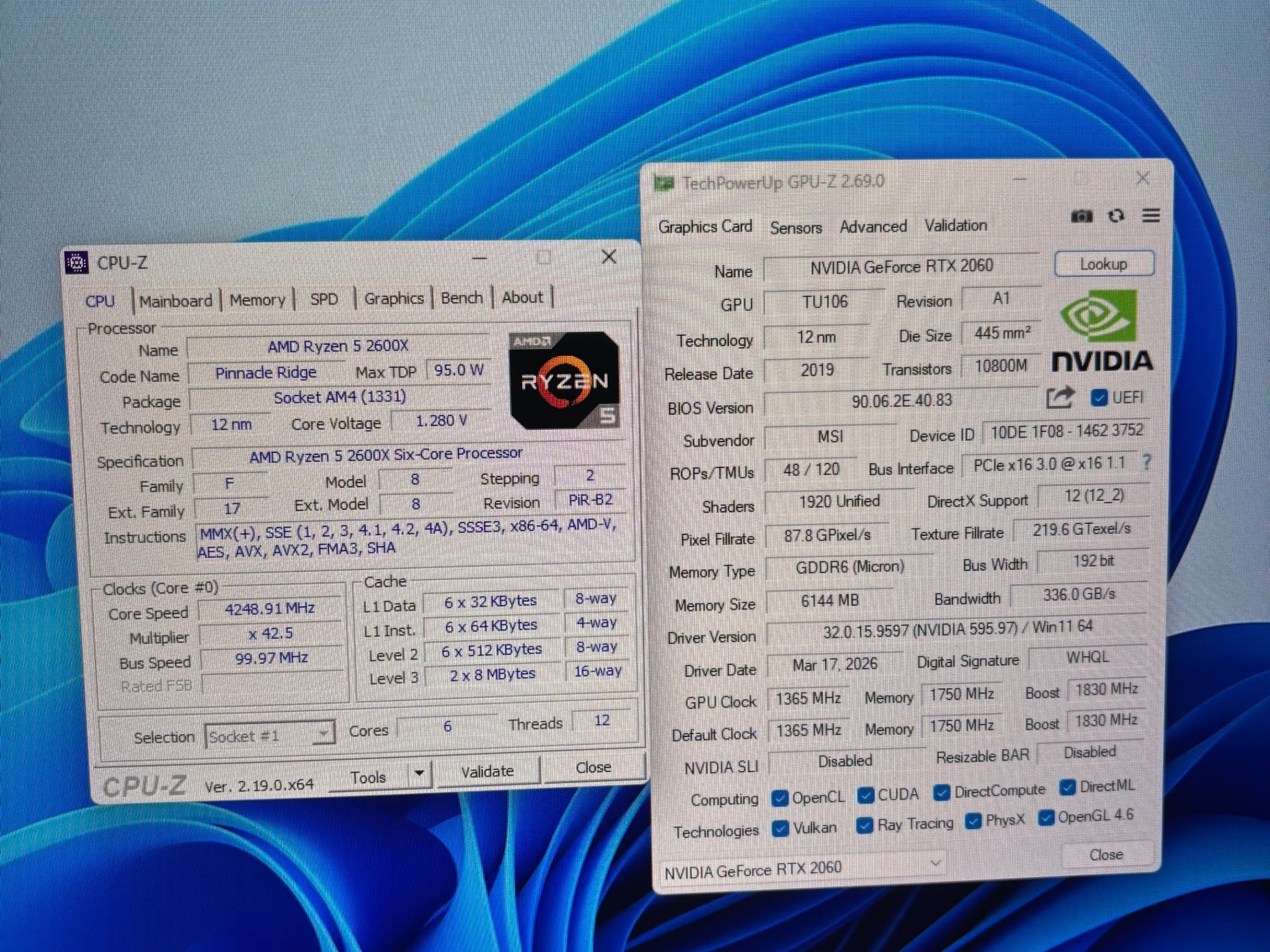Open the Socket #1 selection dropdown
This screenshot has width=1270, height=952.
tap(270, 735)
